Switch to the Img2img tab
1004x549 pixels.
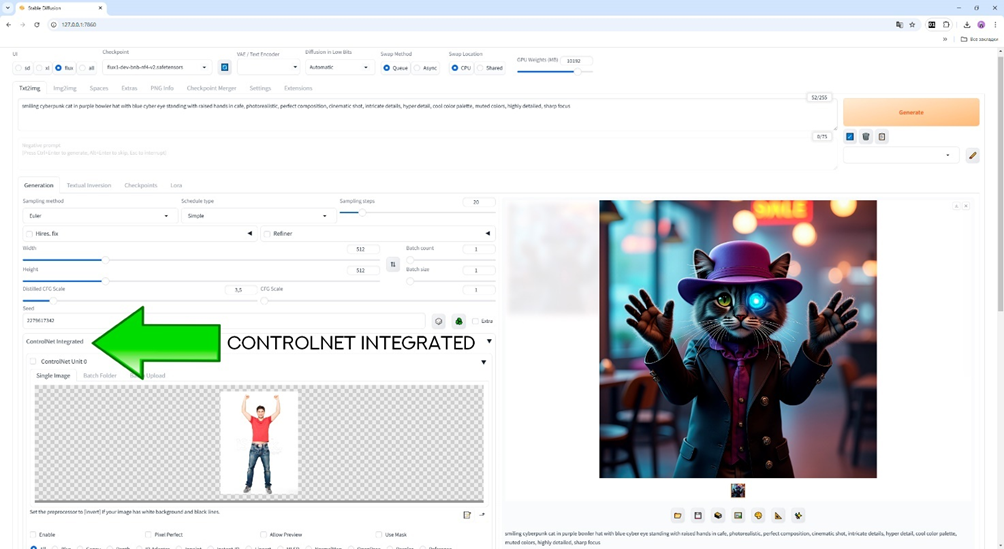tap(64, 88)
